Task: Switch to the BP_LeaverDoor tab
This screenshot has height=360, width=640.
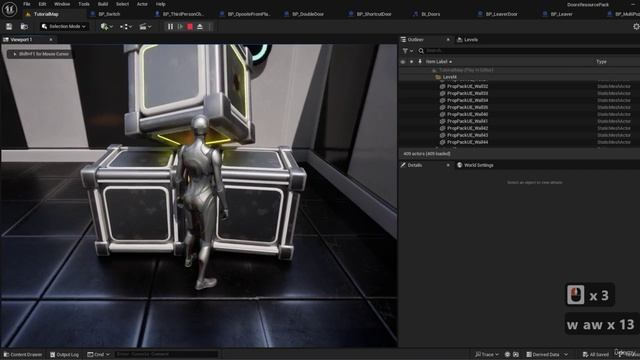Action: [501, 14]
